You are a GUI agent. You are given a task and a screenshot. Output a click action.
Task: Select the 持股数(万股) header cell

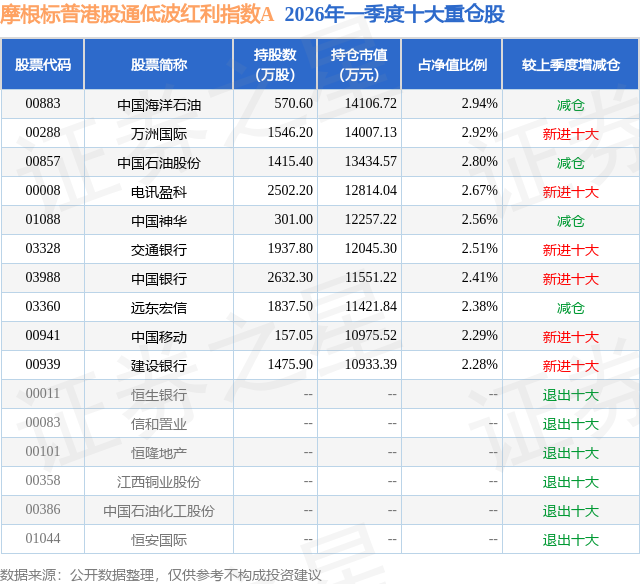275,64
